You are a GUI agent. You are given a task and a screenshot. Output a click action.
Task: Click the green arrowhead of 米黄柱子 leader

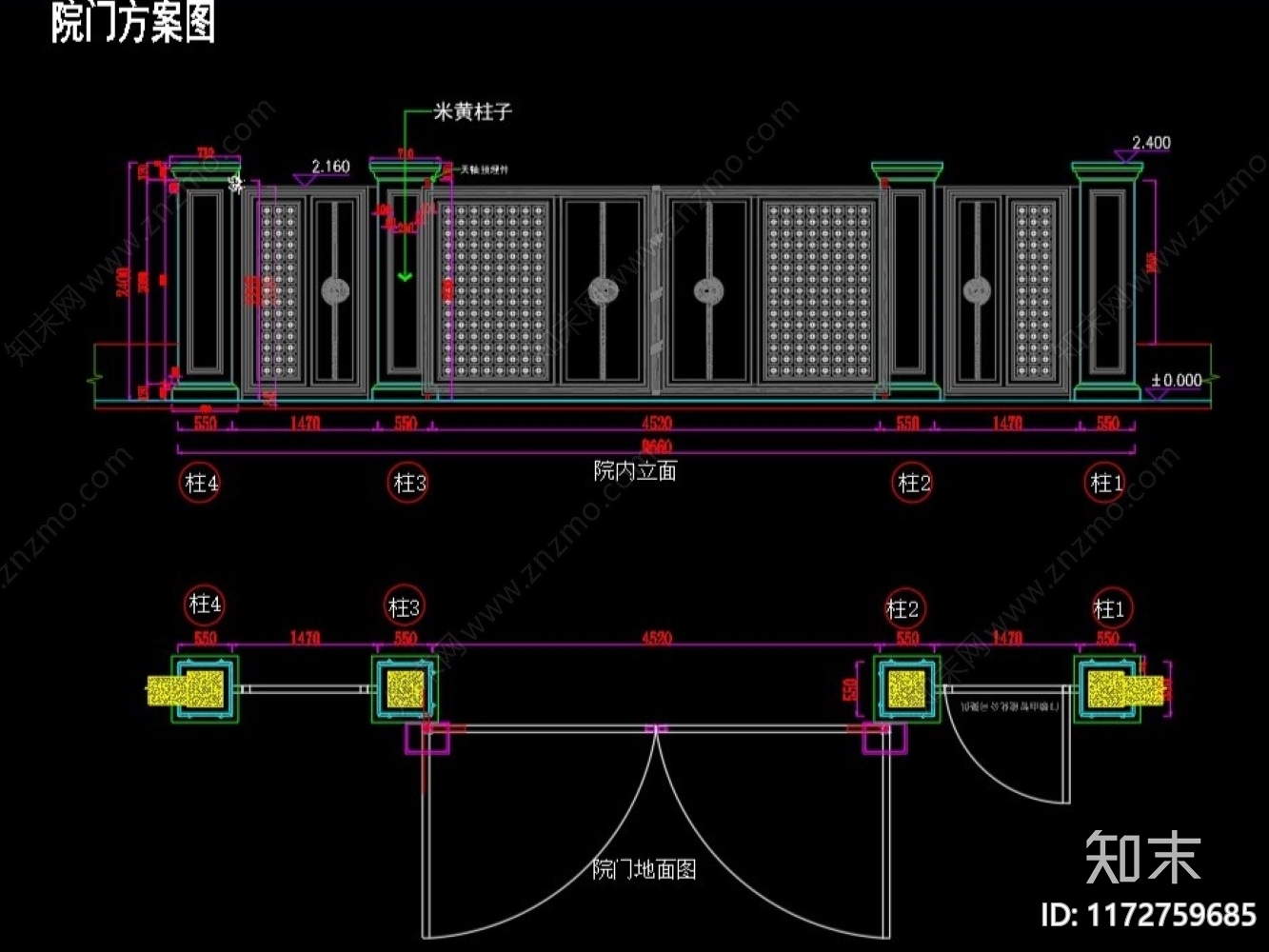pyautogui.click(x=405, y=276)
